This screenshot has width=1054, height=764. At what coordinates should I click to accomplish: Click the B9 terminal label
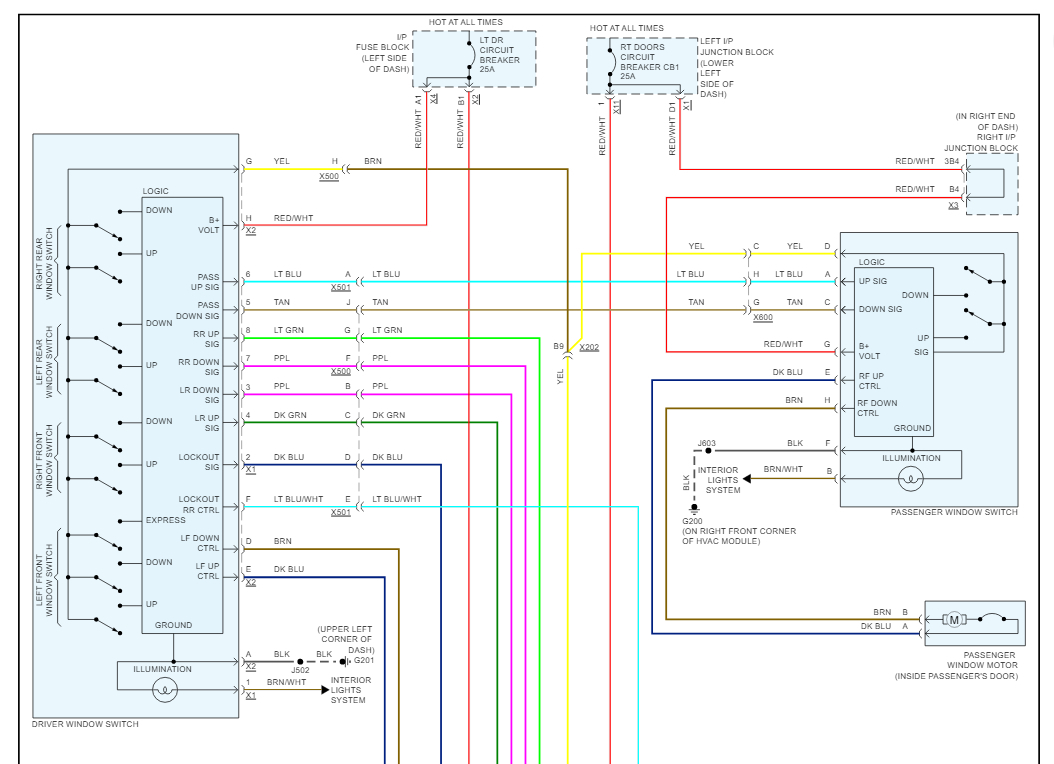(559, 347)
